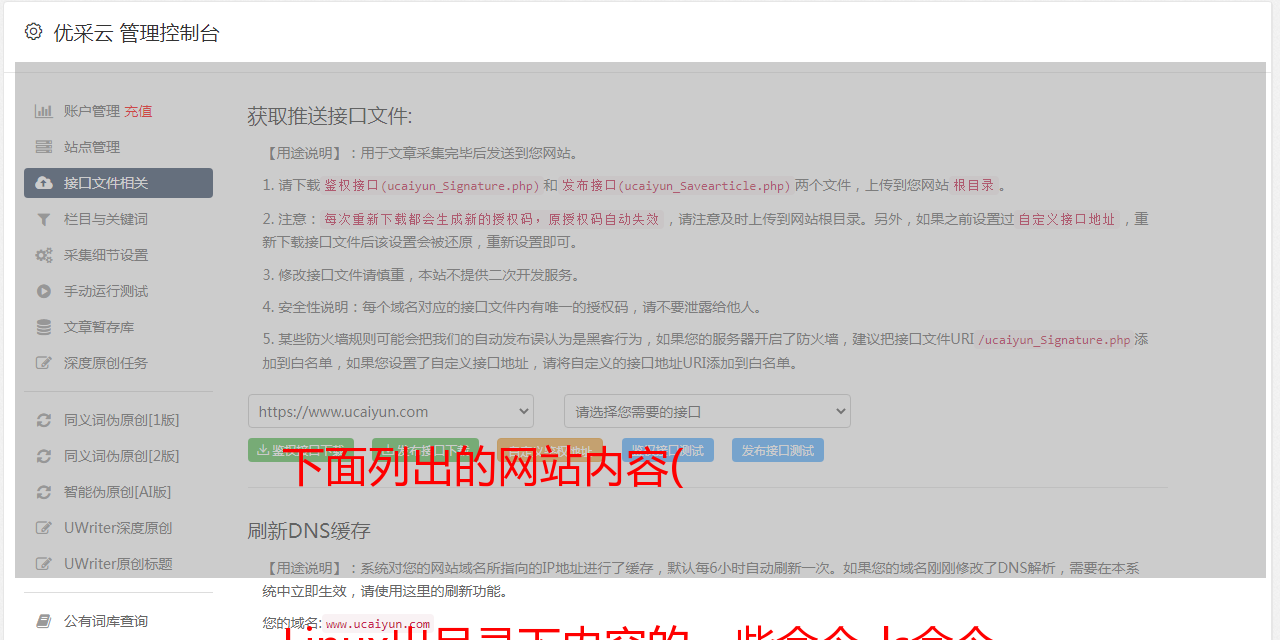
Task: Expand the 请选择您需要的接口 dropdown
Action: click(x=707, y=411)
